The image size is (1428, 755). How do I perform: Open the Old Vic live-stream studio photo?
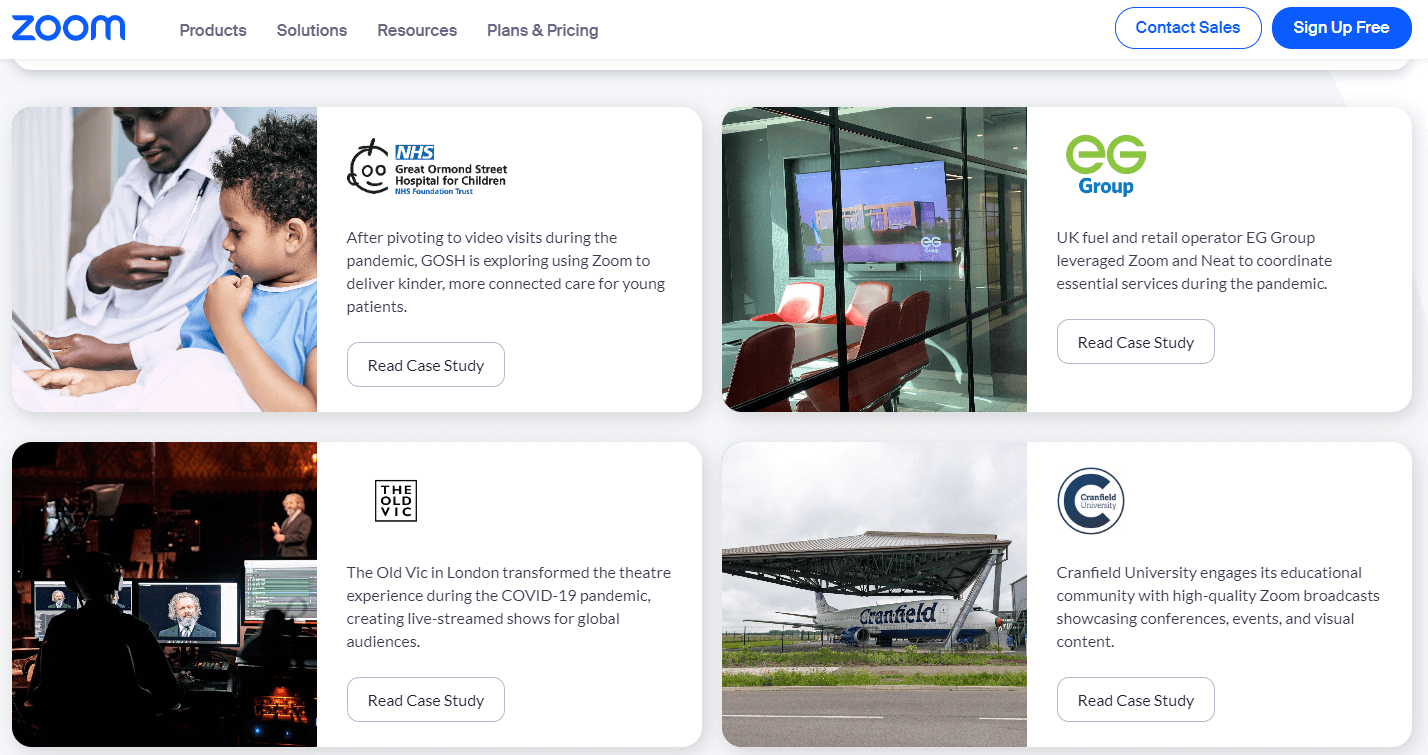click(165, 594)
